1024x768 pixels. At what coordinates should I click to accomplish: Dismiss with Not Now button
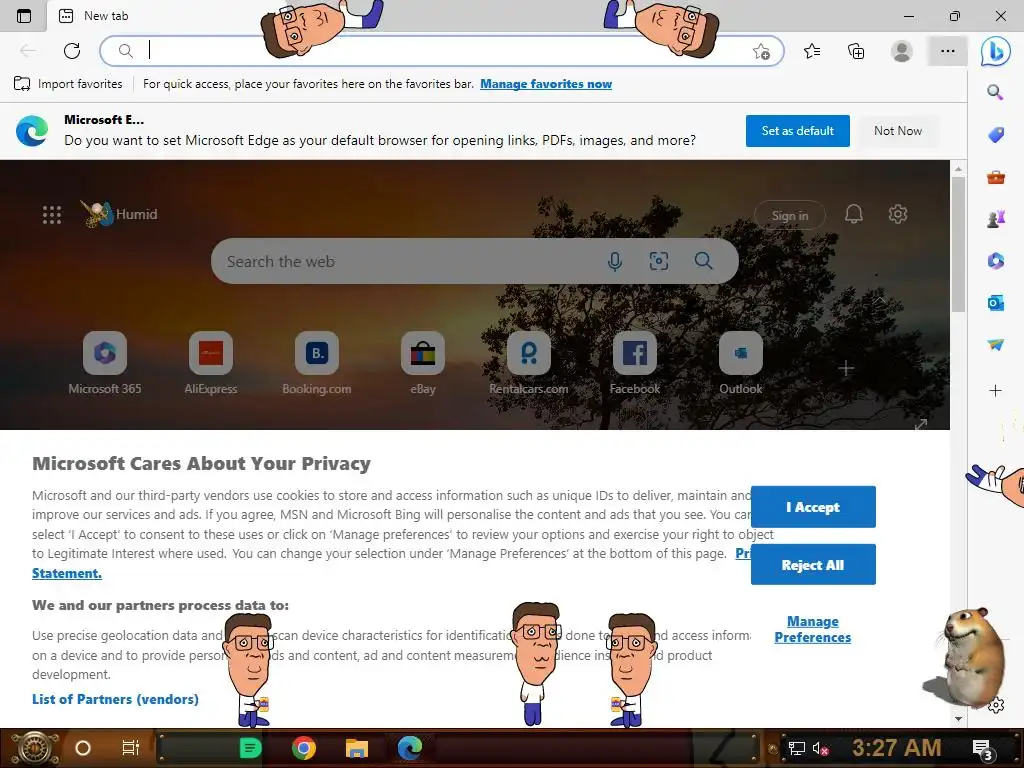(898, 131)
